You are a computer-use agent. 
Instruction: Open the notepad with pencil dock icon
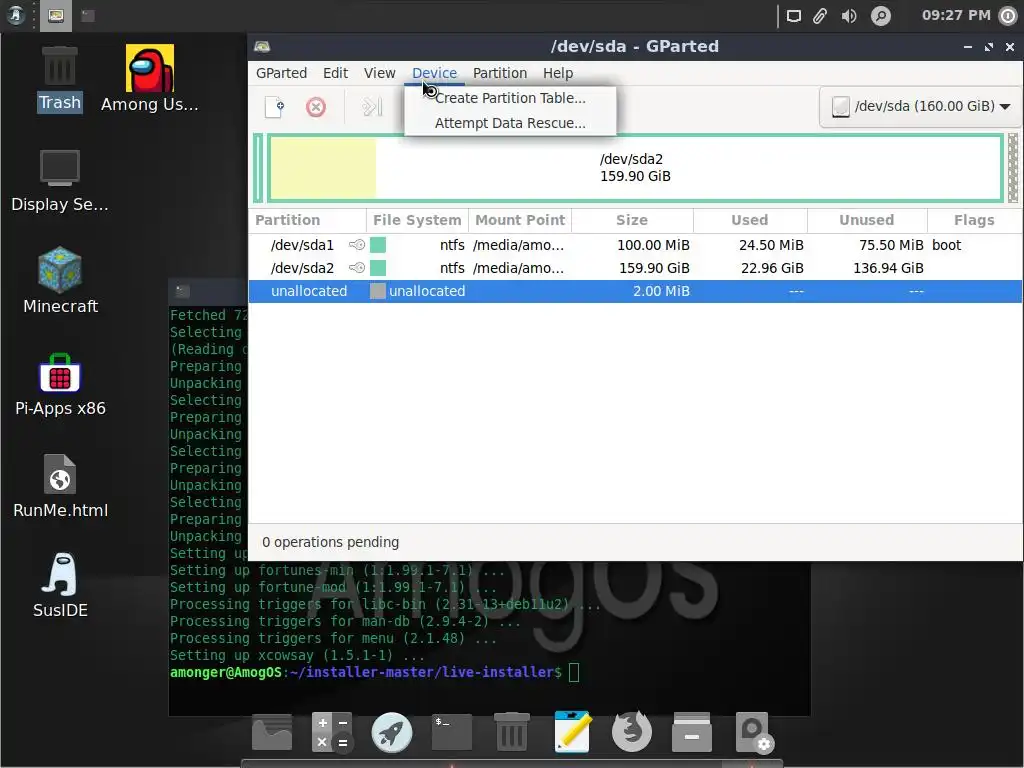[572, 731]
